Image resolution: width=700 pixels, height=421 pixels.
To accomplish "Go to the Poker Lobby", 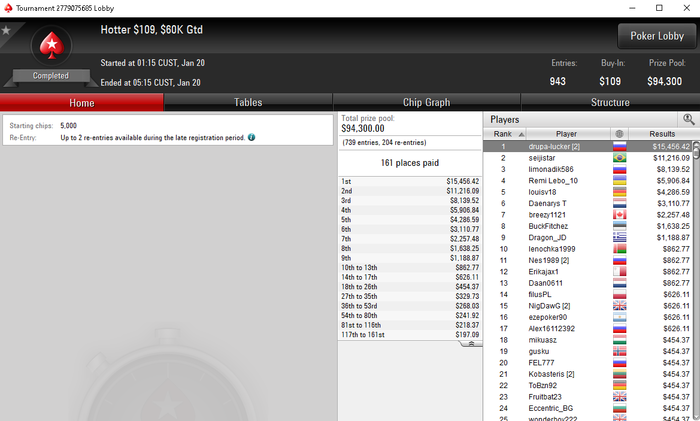I will click(x=657, y=36).
